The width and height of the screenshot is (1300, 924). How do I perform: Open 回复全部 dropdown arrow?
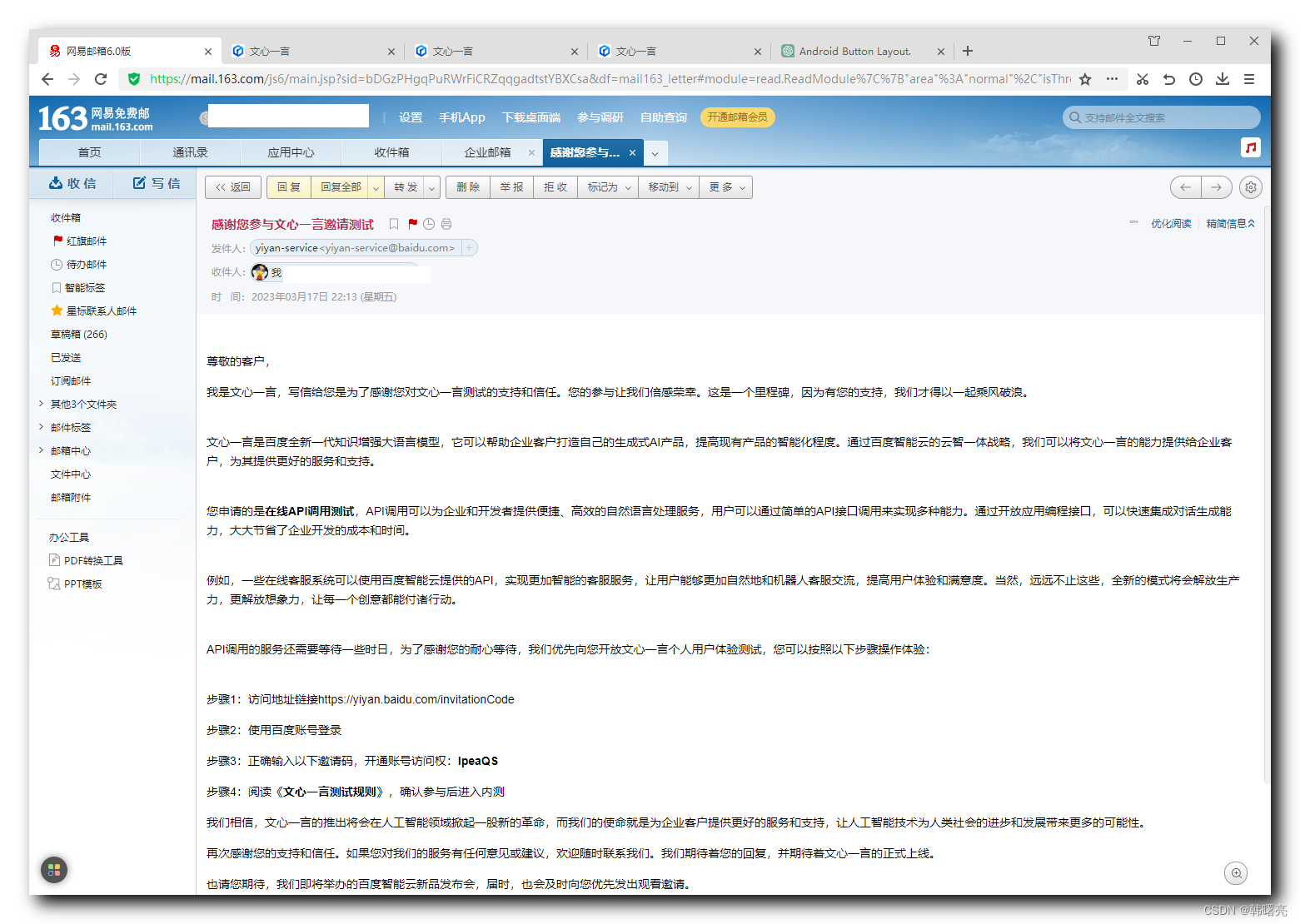(x=376, y=187)
